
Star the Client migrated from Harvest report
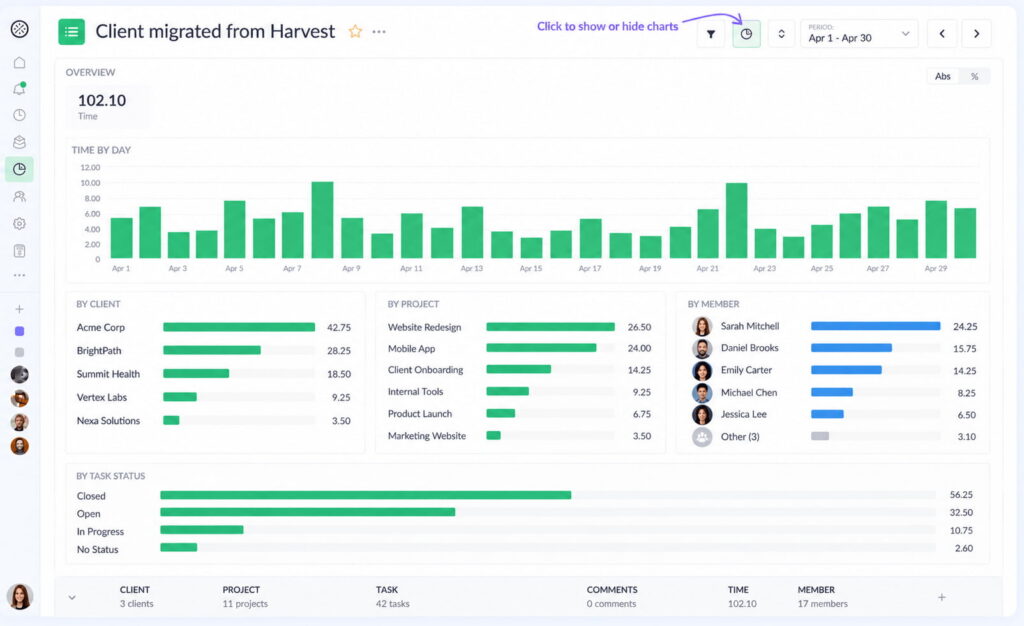355,31
